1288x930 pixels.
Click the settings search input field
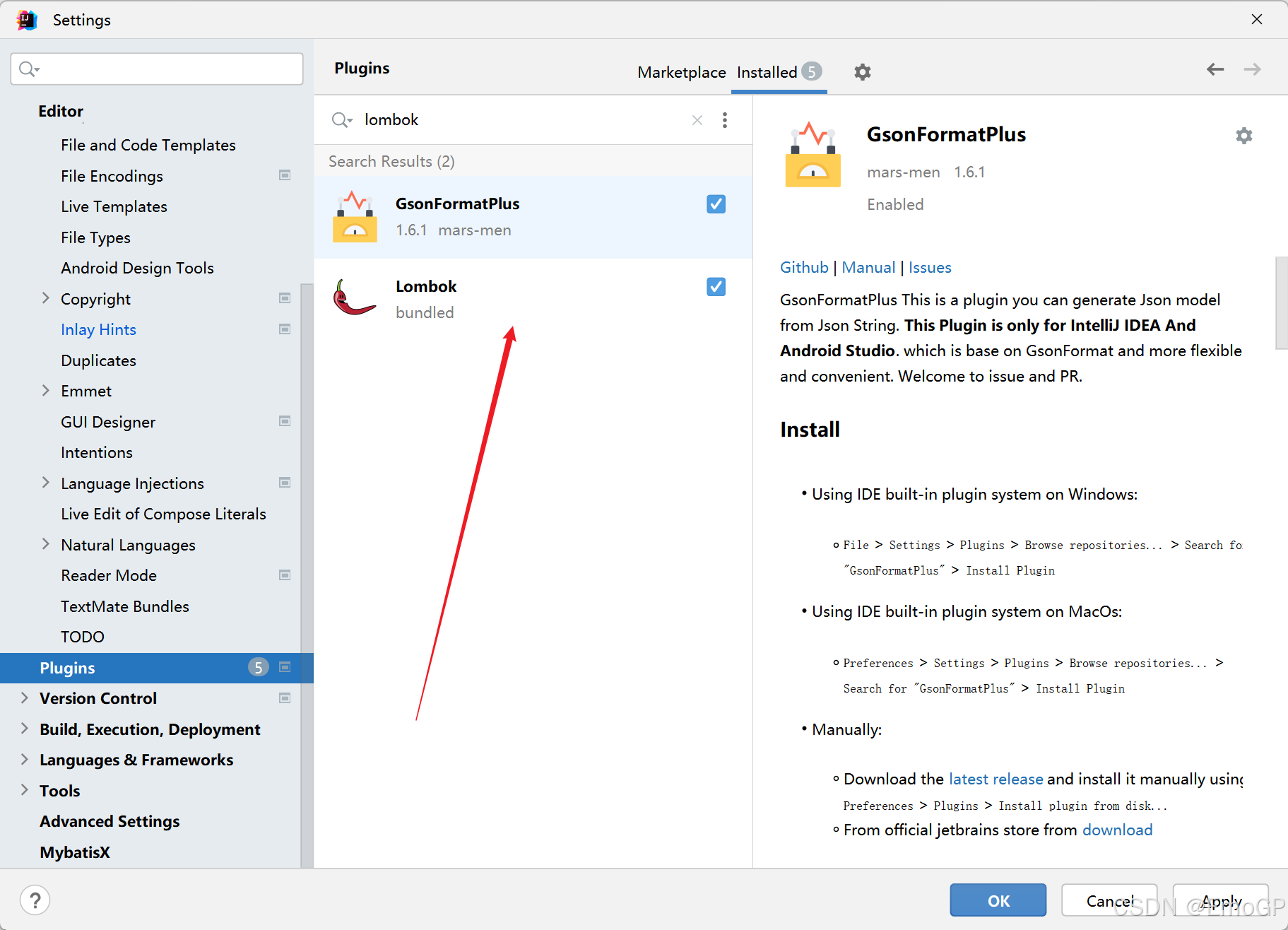click(157, 69)
